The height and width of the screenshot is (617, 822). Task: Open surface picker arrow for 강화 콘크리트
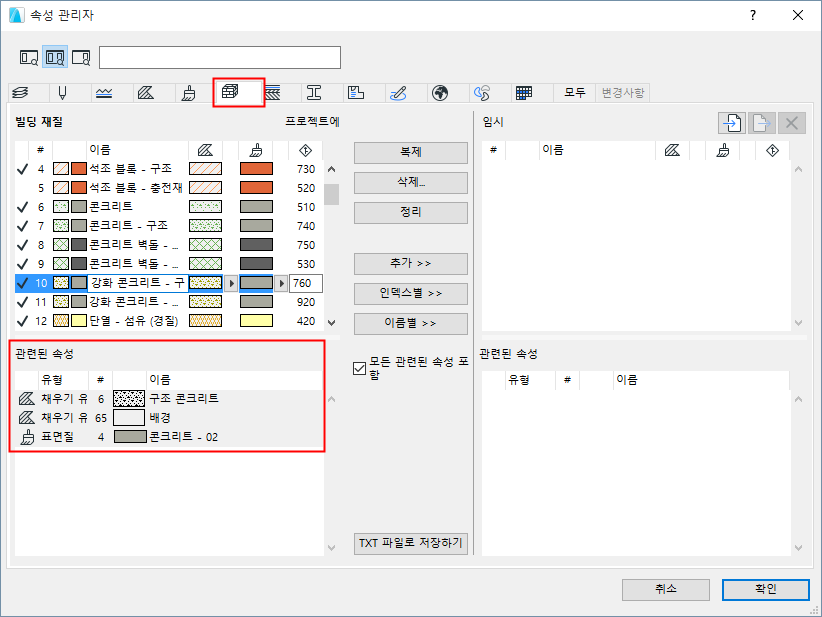coord(283,283)
